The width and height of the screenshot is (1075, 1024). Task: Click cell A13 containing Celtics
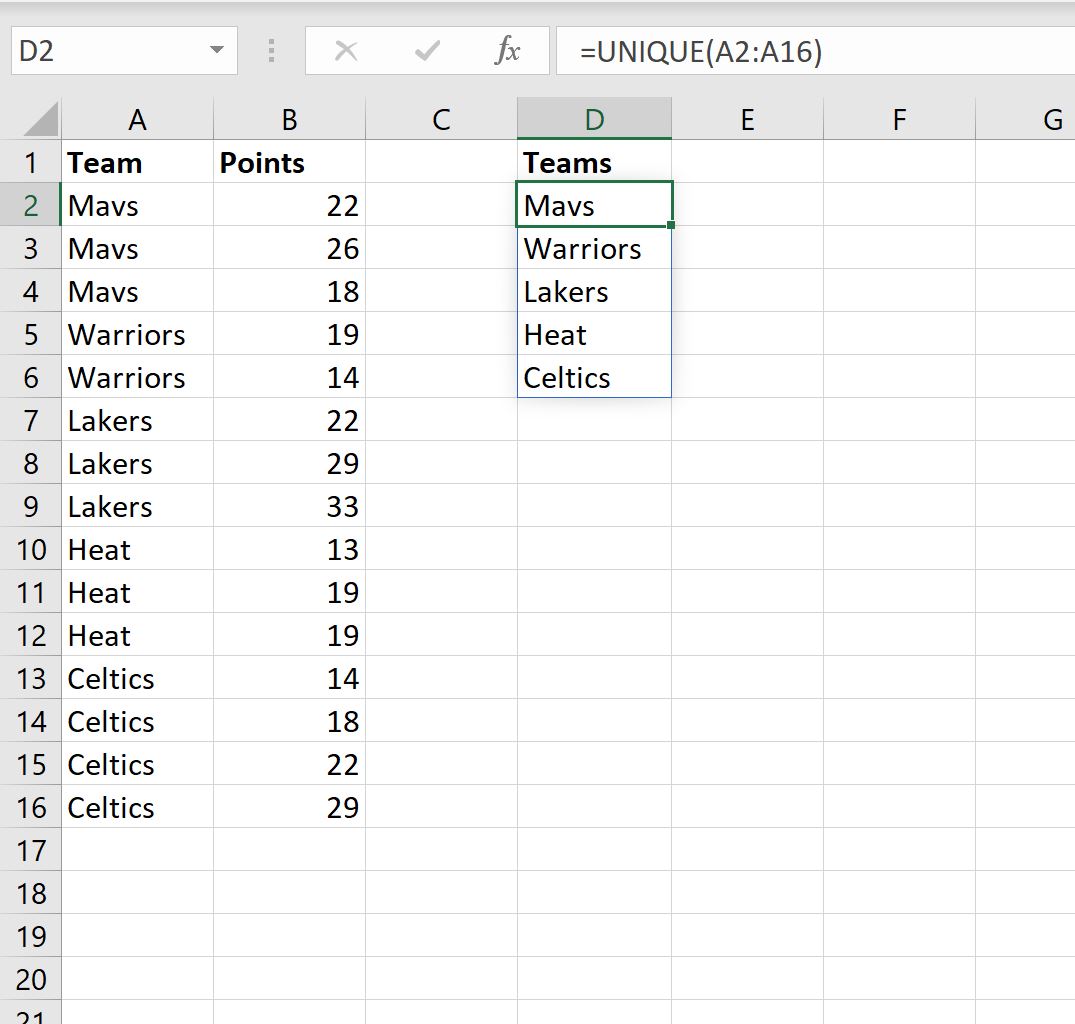pyautogui.click(x=137, y=679)
